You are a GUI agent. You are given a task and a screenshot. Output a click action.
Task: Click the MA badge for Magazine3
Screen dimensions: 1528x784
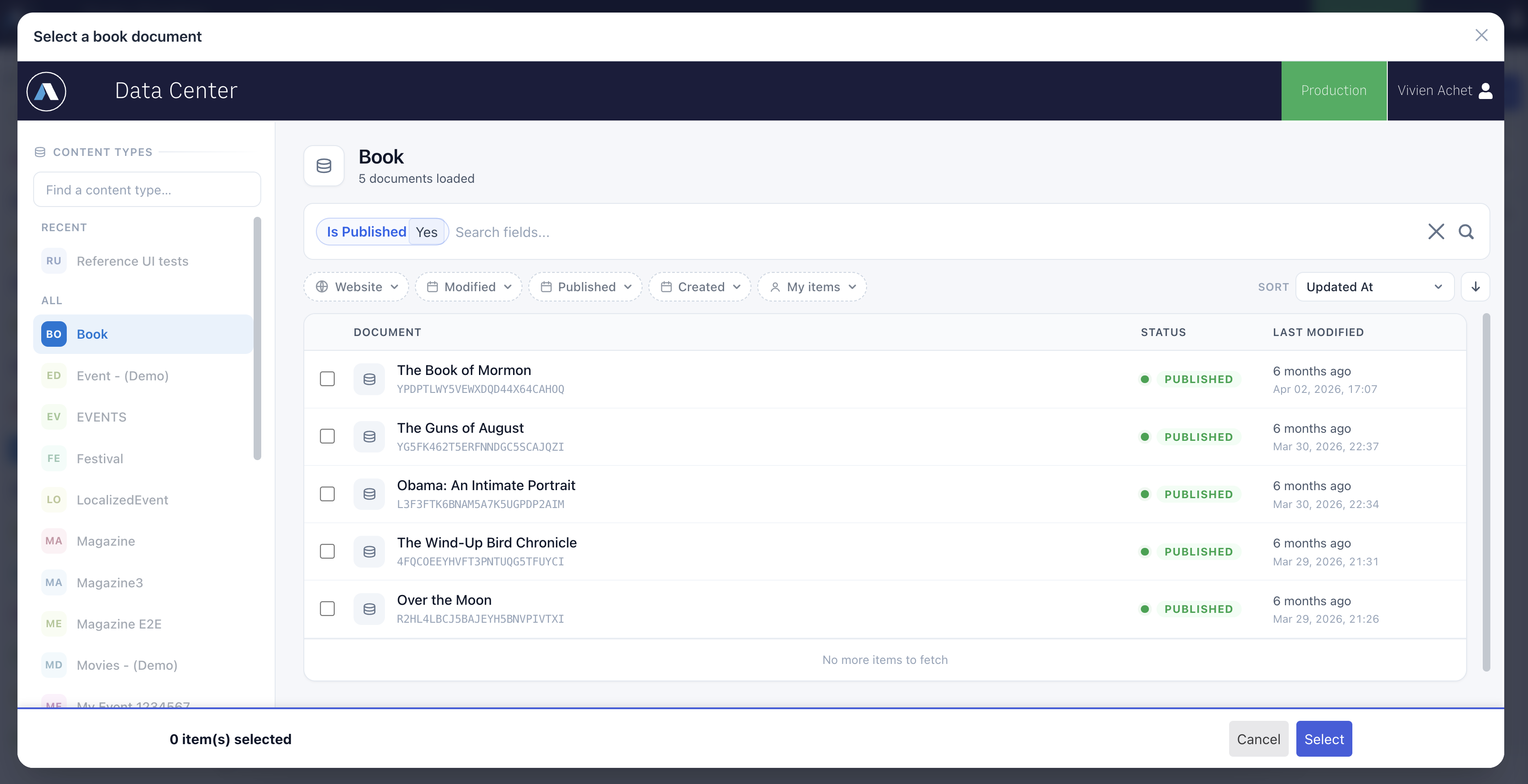54,582
